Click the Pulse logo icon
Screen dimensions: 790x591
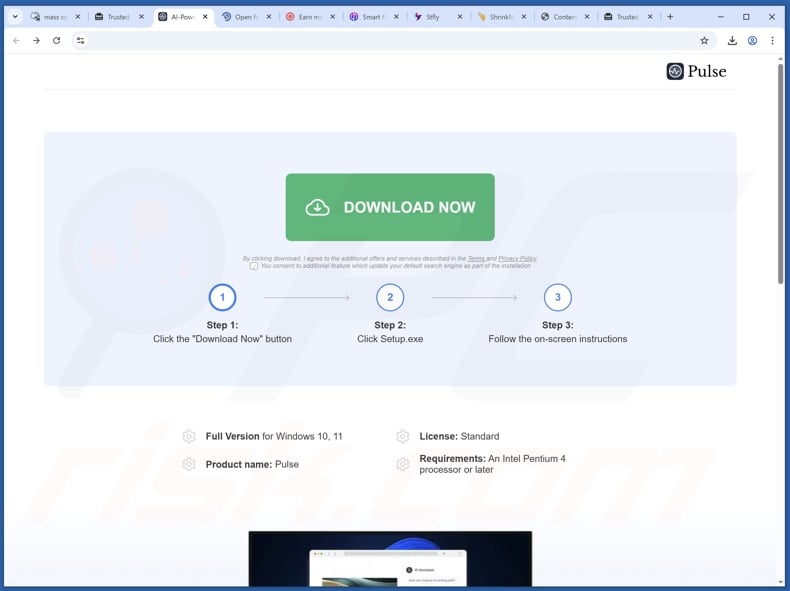(x=675, y=71)
